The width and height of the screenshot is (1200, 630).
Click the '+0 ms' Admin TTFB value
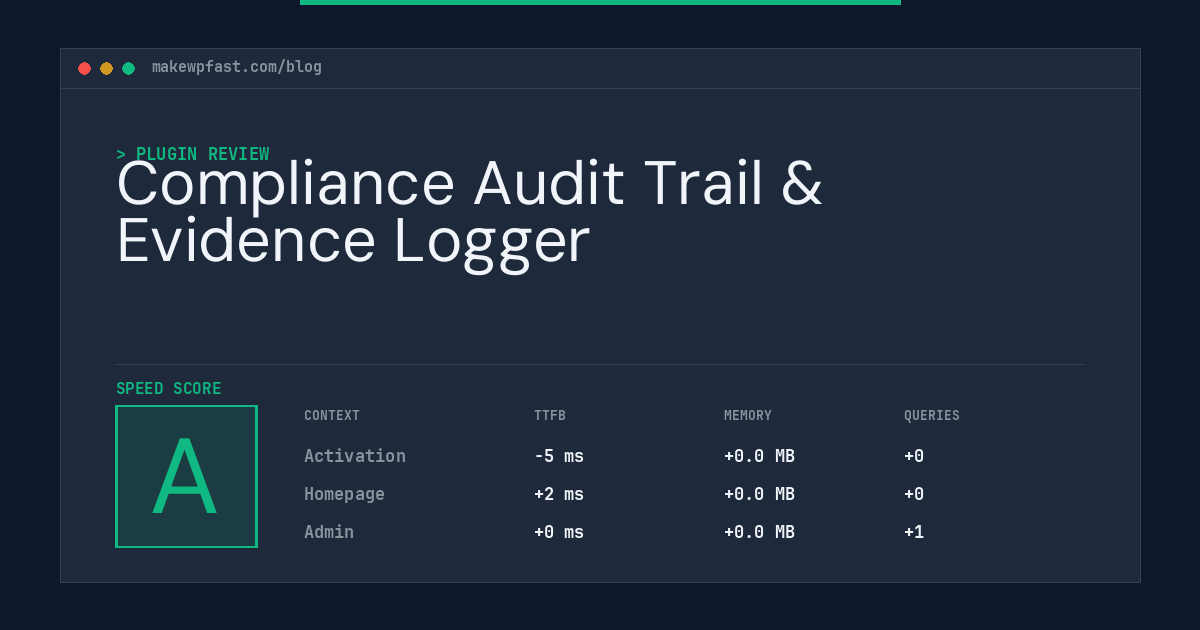click(x=559, y=532)
